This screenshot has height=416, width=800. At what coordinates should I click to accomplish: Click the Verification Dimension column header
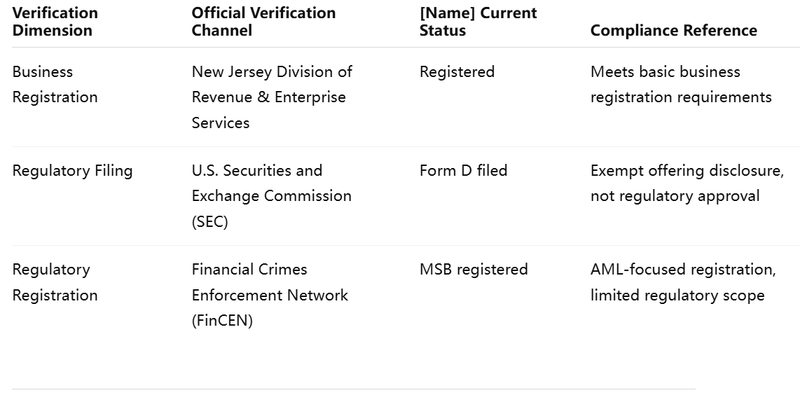(x=55, y=21)
